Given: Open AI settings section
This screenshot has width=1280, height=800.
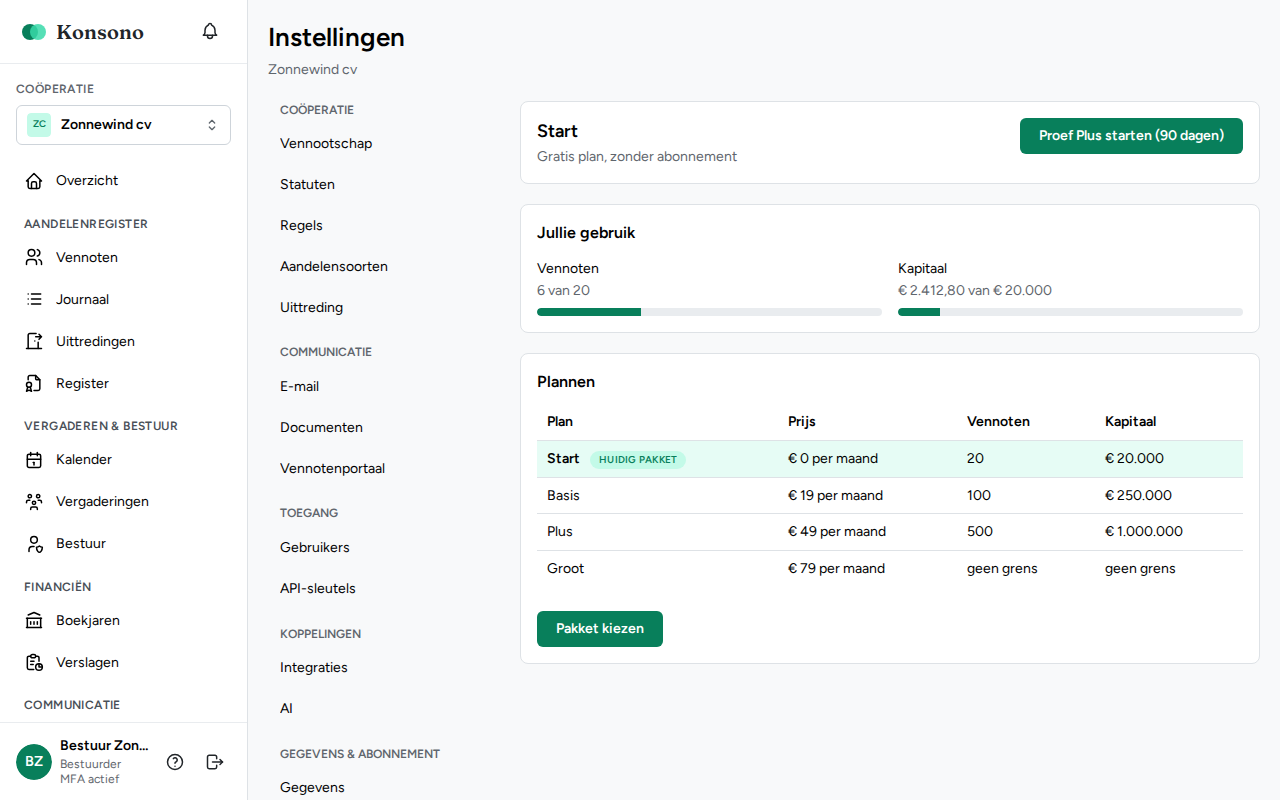Looking at the screenshot, I should click(x=286, y=709).
